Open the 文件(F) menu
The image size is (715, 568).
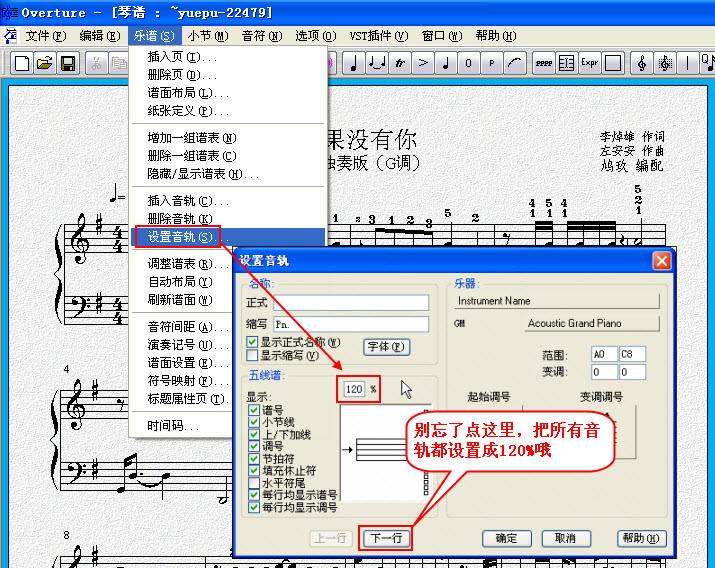[45, 36]
